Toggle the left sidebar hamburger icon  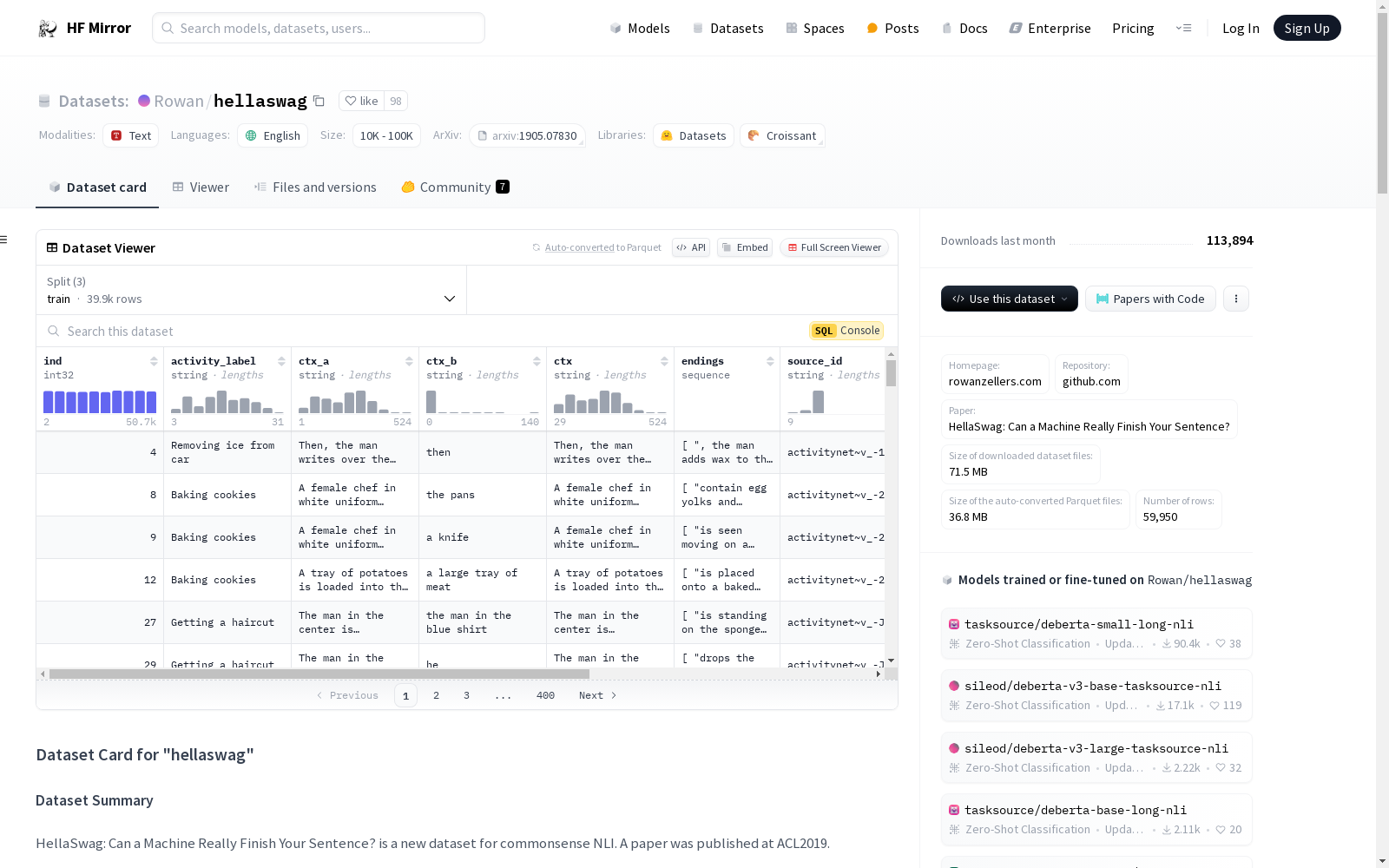pos(3,240)
